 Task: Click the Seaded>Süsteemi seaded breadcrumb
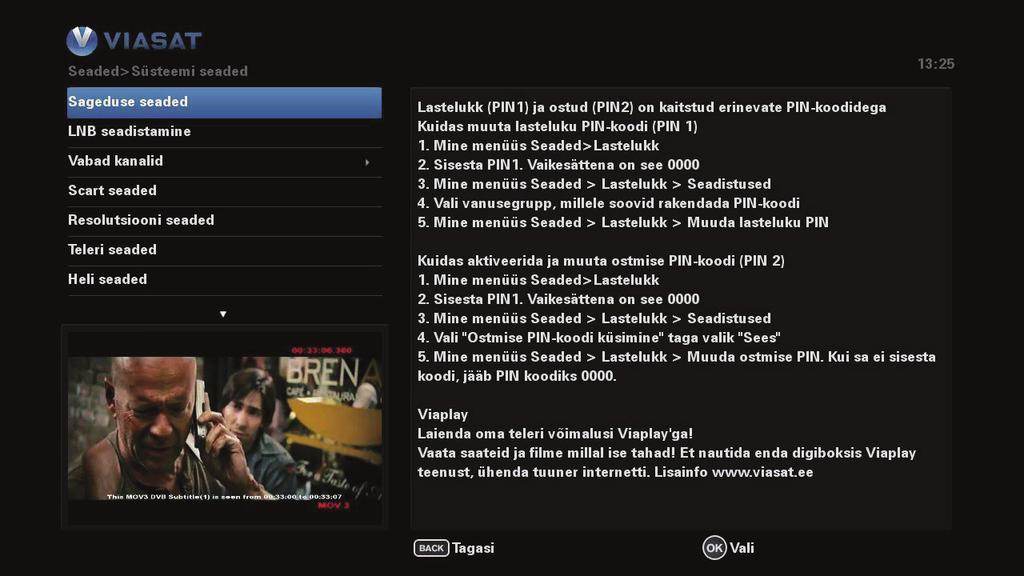(158, 71)
